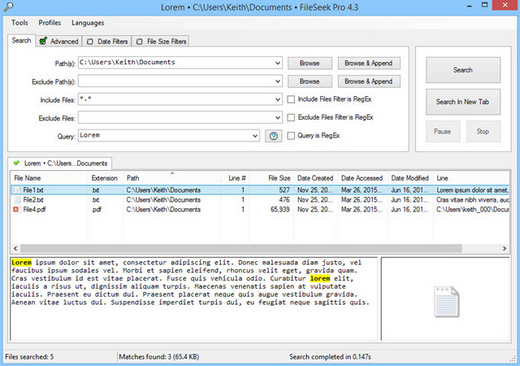Switch to the File Size Filters tab
This screenshot has height=366, width=520.
coord(161,41)
